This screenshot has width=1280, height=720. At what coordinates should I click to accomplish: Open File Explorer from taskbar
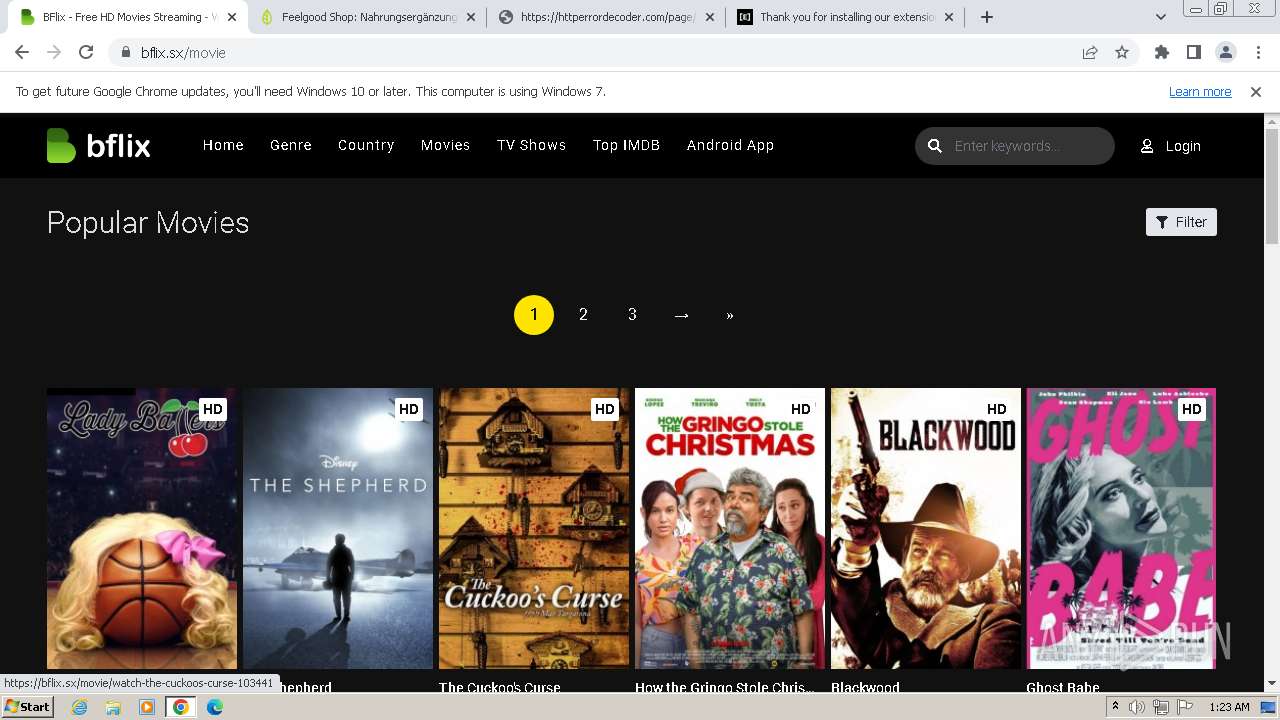pyautogui.click(x=113, y=707)
